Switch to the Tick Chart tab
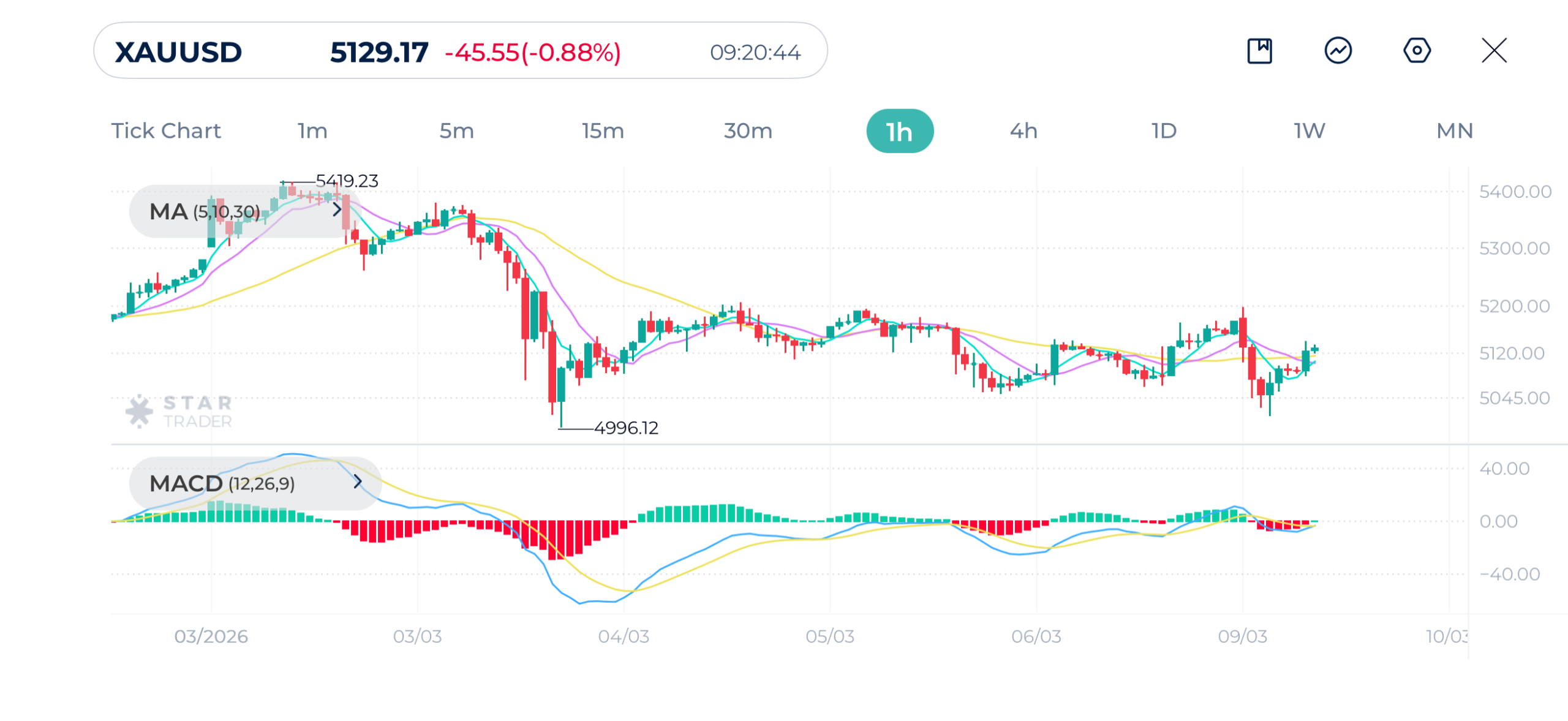The width and height of the screenshot is (1568, 721). pyautogui.click(x=165, y=131)
